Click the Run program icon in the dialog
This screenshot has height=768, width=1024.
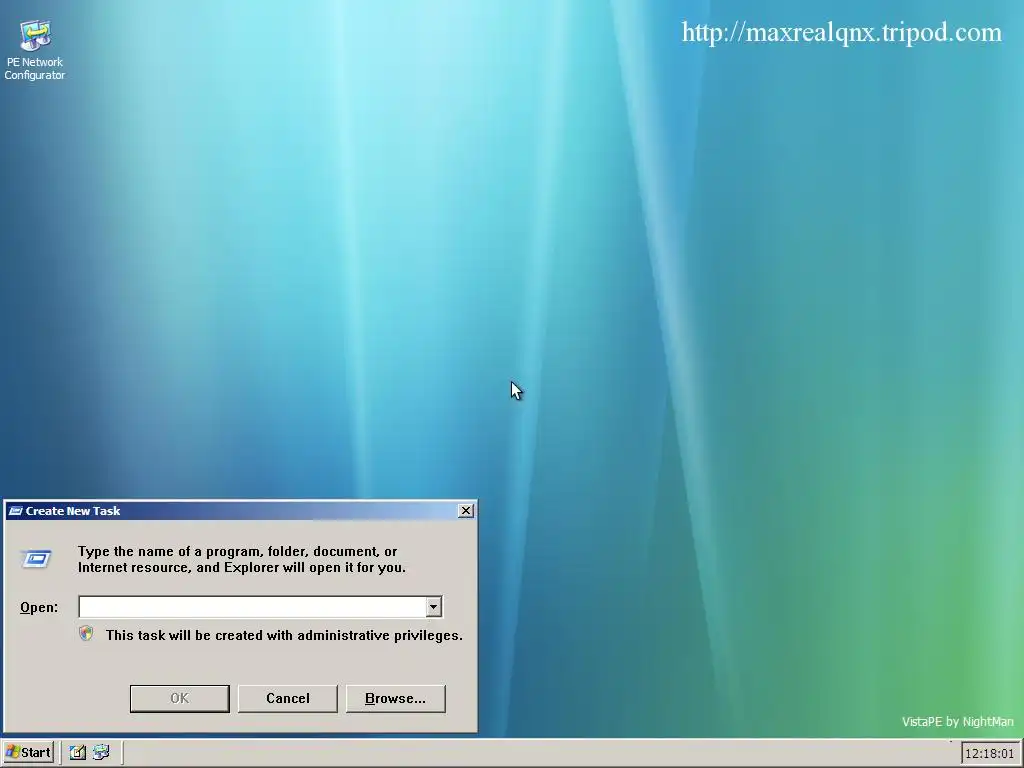(36, 559)
